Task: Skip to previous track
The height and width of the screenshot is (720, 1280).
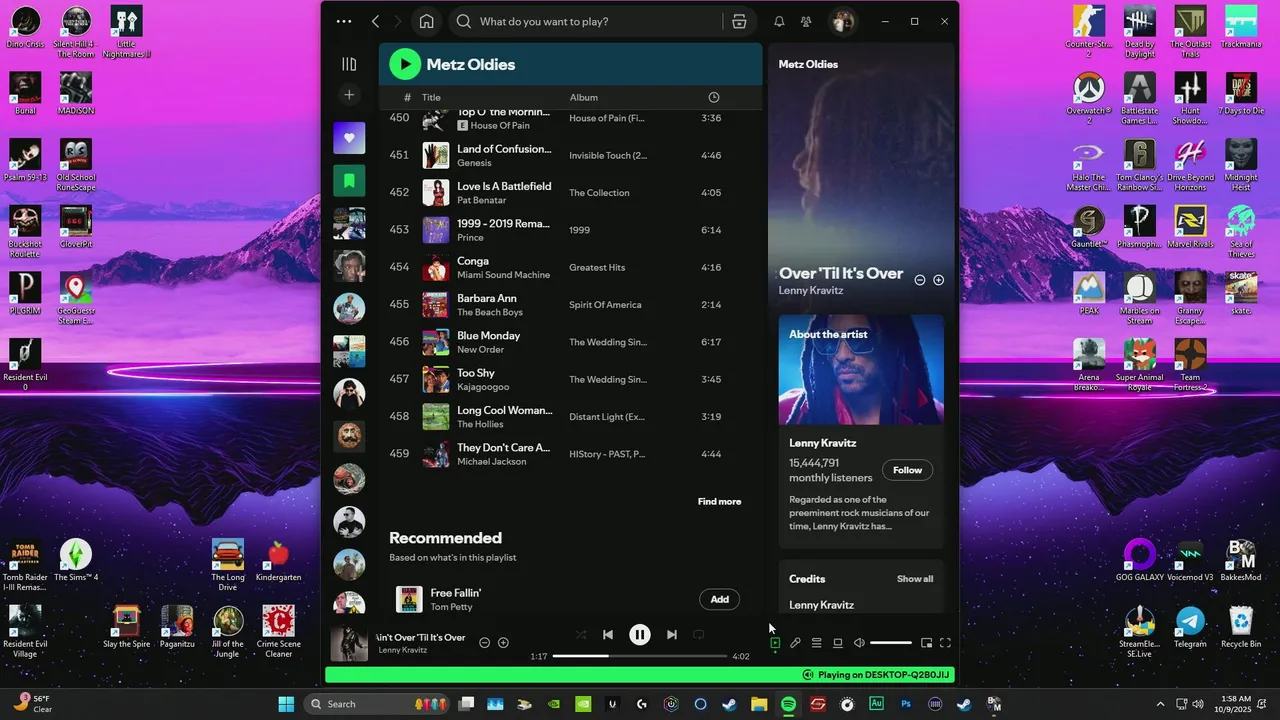Action: click(x=608, y=635)
